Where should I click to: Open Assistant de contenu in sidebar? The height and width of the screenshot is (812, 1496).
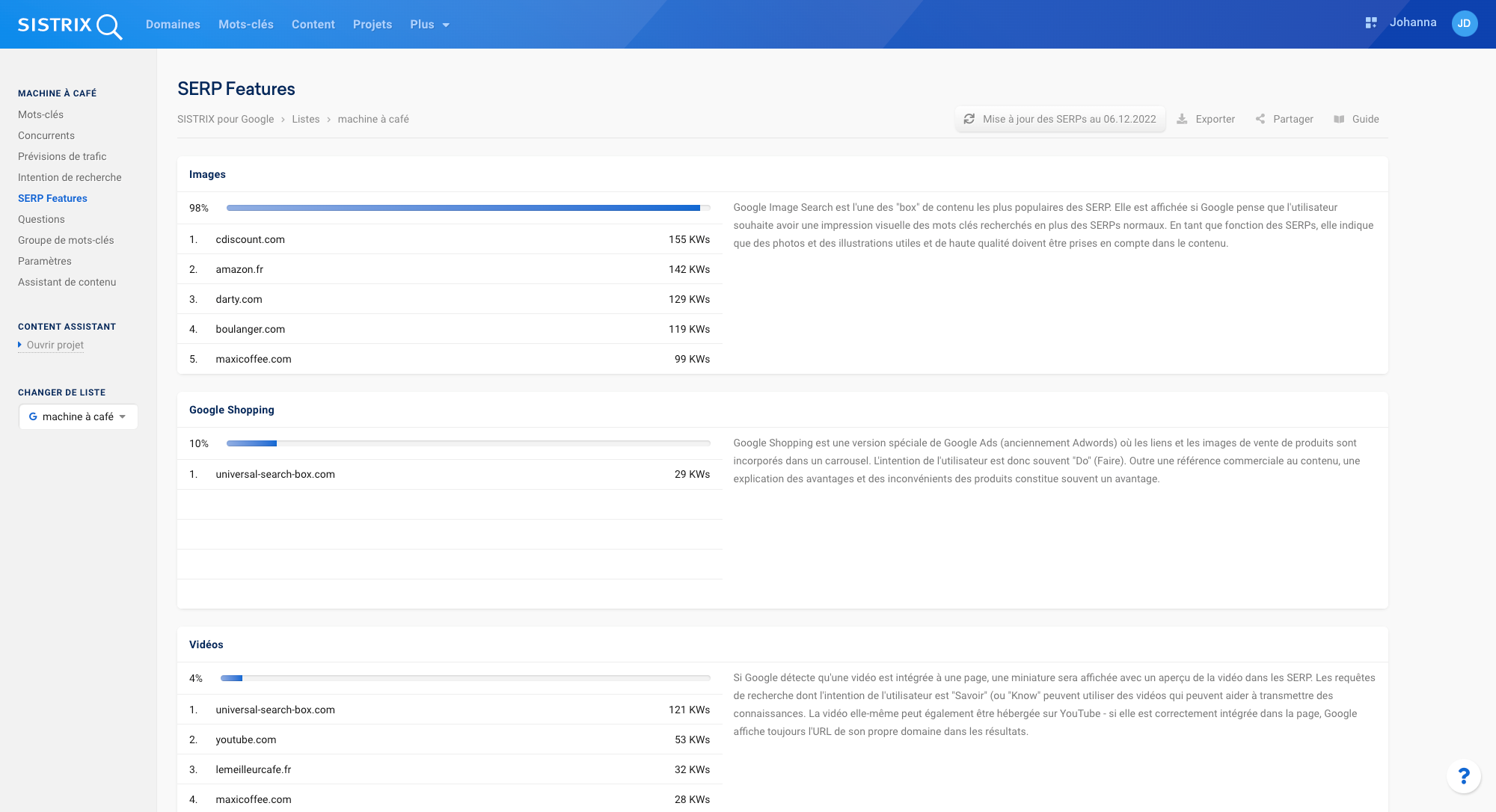coord(67,282)
